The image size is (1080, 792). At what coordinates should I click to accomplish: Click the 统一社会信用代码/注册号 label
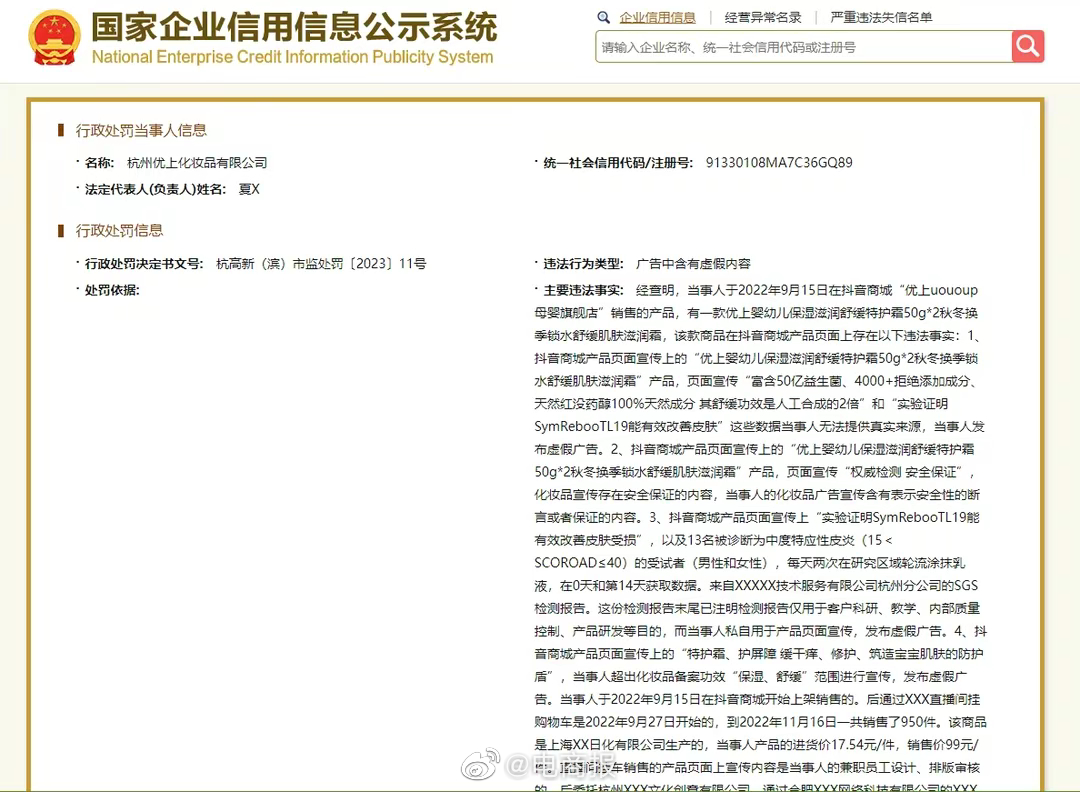(x=618, y=163)
